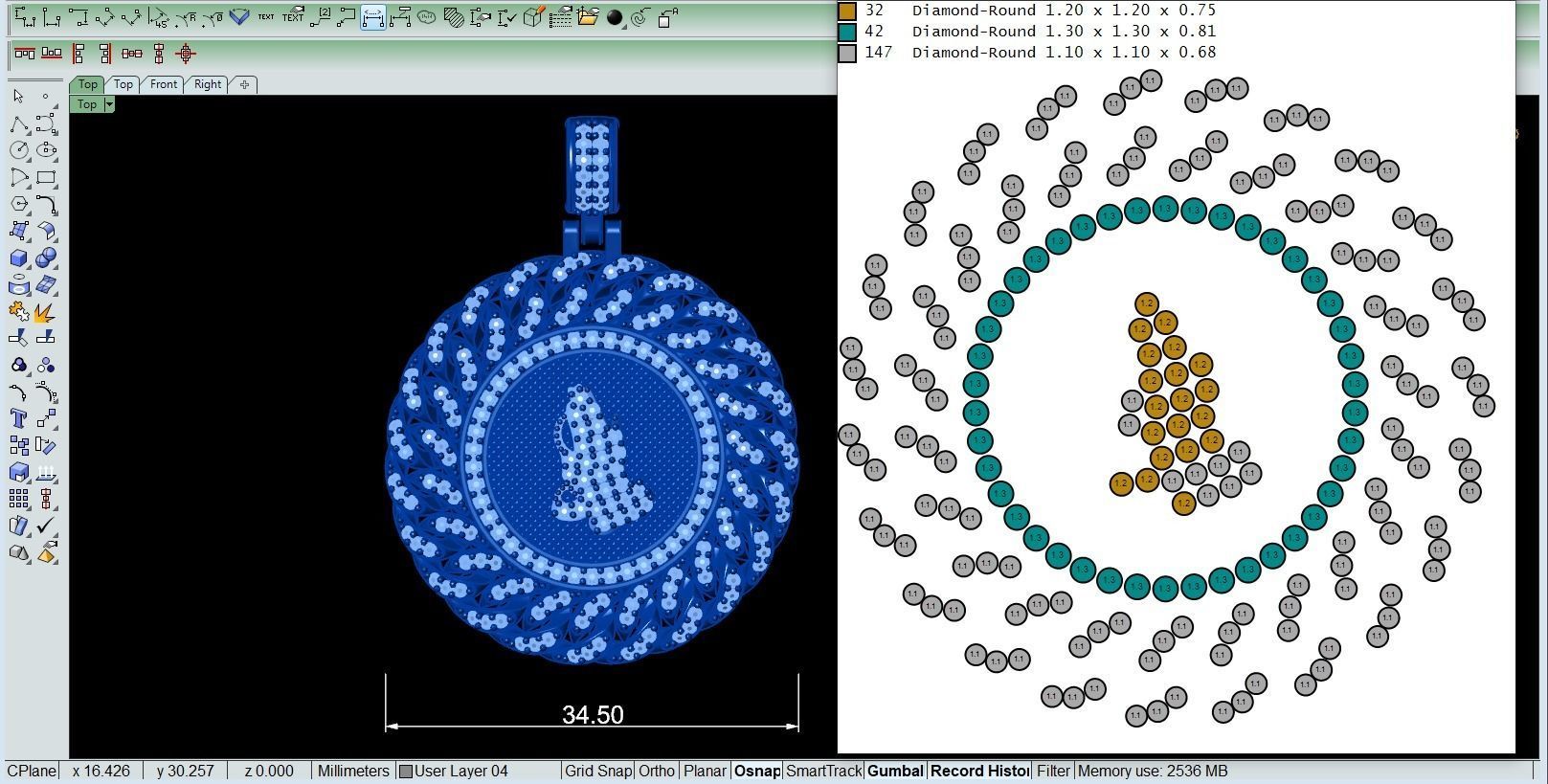
Task: Select the 45-degree angle dimension tool
Action: click(x=159, y=17)
